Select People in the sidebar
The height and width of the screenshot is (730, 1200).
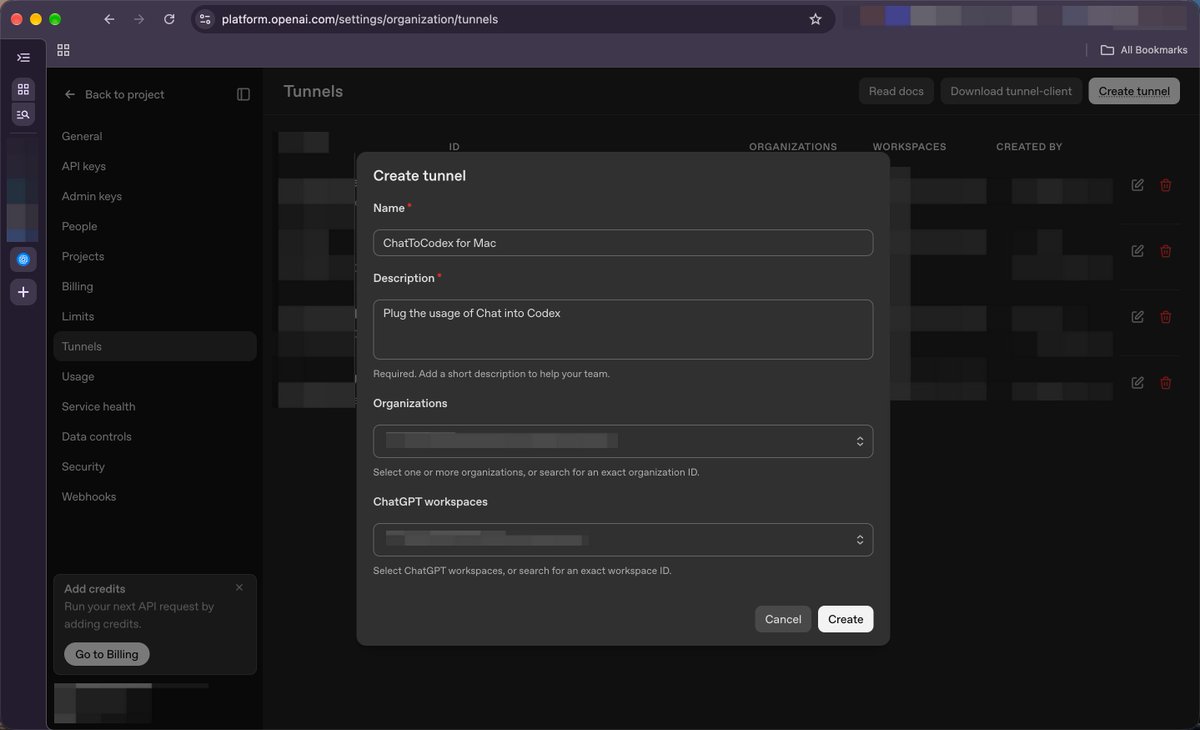[155, 226]
